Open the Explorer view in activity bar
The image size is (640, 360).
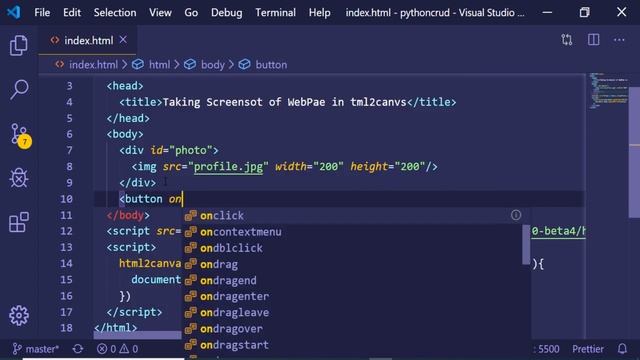pyautogui.click(x=19, y=45)
